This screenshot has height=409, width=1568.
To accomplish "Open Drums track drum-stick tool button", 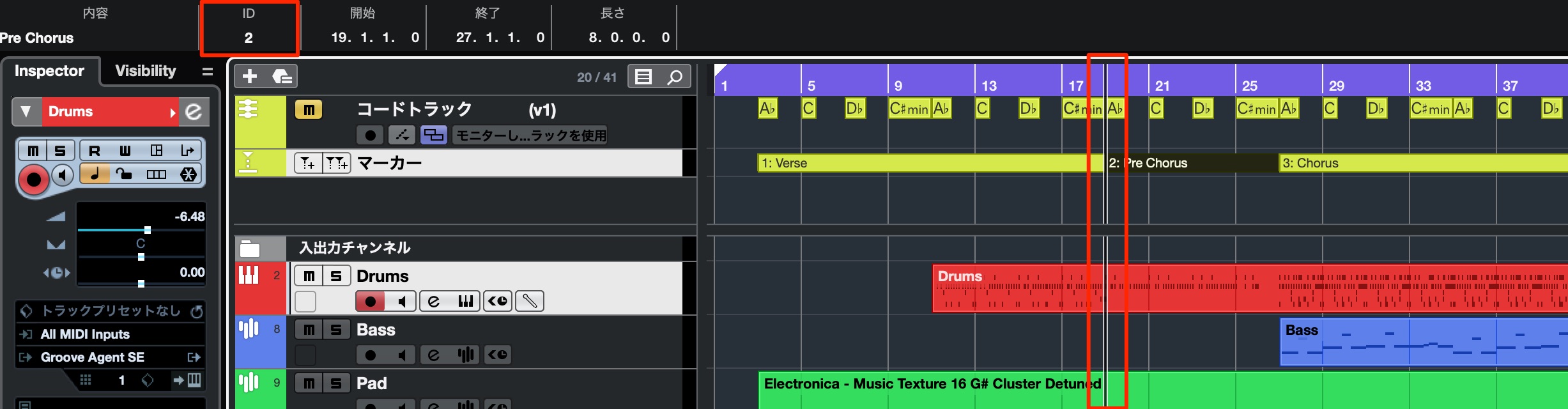I will click(530, 301).
